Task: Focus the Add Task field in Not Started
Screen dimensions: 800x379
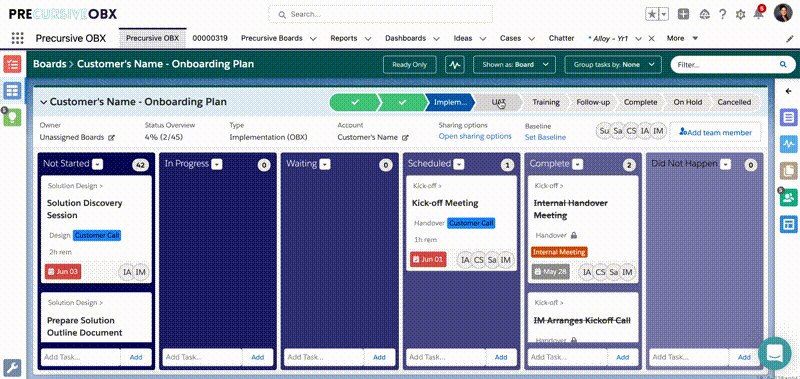Action: coord(80,357)
